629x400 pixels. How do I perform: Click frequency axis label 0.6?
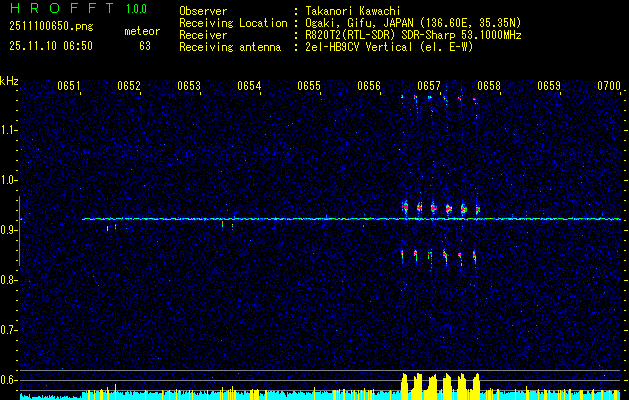coord(8,380)
